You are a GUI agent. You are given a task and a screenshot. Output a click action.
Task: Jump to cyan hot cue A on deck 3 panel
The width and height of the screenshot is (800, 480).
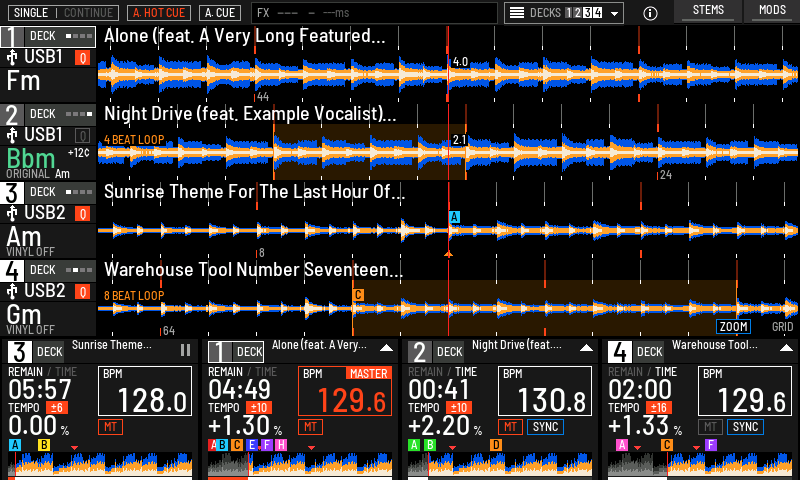[15, 445]
